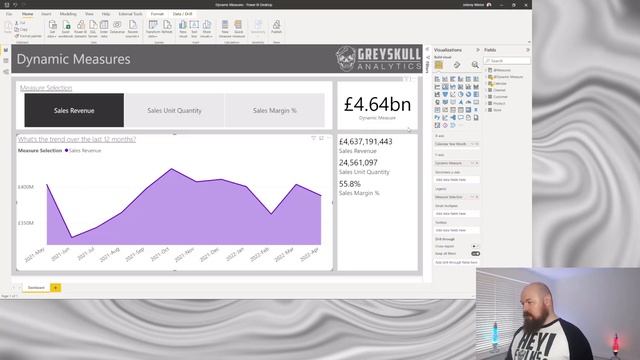This screenshot has height=360, width=640.
Task: Collapse the Visualizations pane using its arrow
Action: point(478,50)
